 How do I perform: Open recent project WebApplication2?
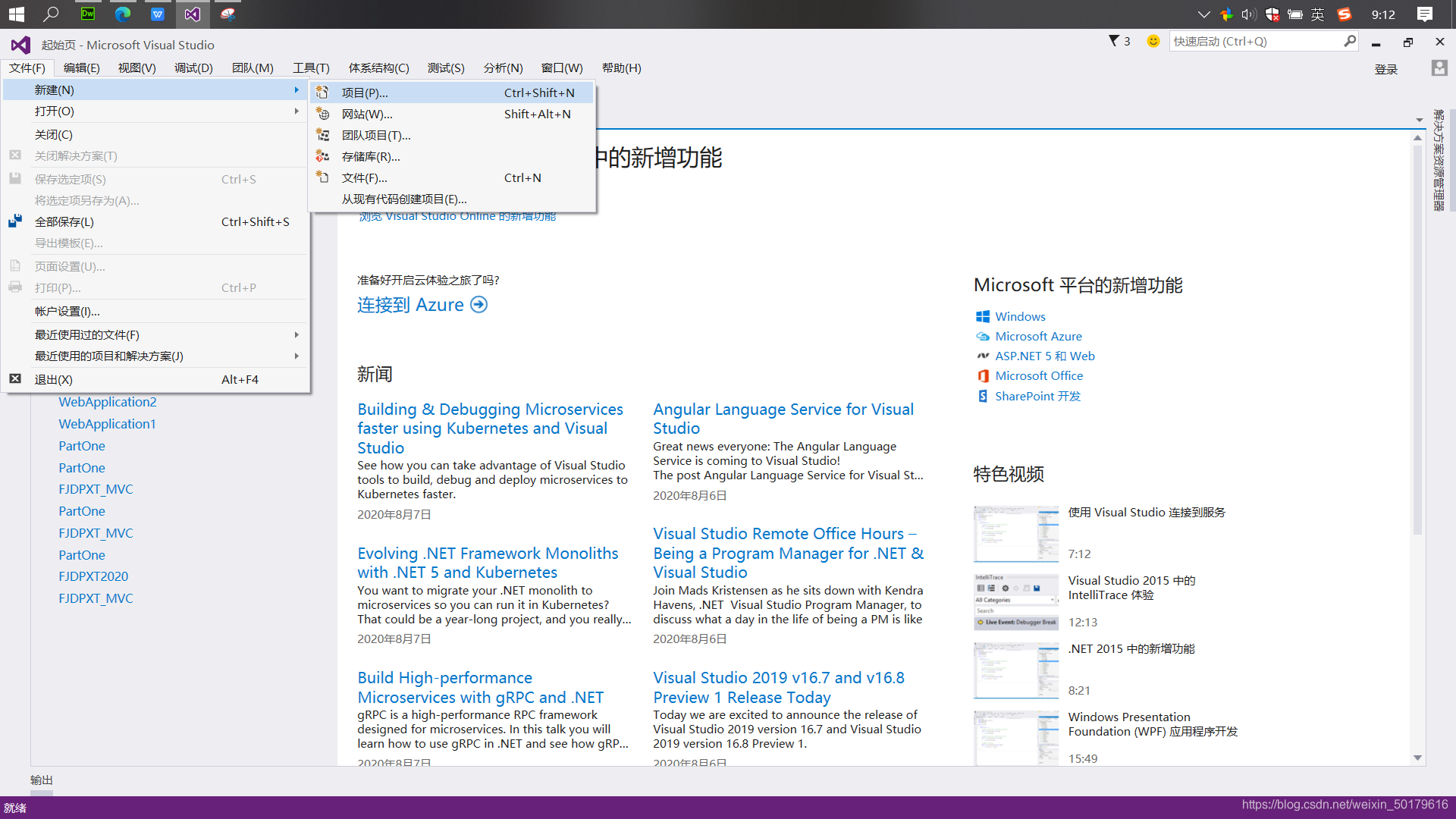click(108, 401)
